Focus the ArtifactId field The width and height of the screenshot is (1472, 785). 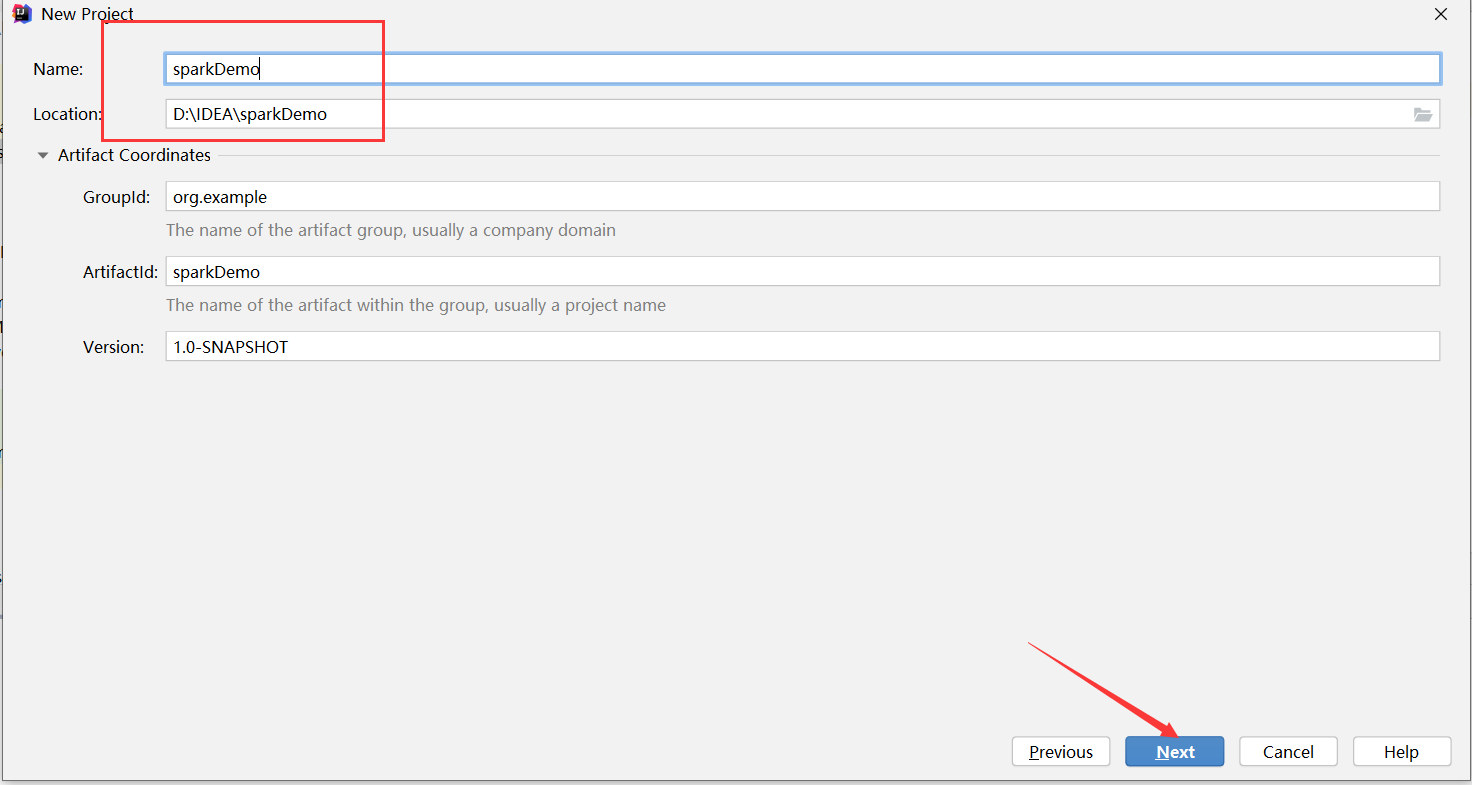click(x=803, y=272)
